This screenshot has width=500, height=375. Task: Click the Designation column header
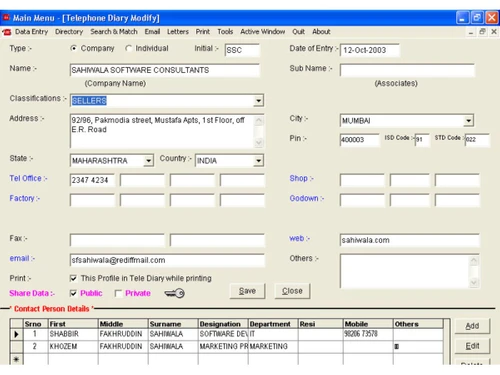[223, 324]
